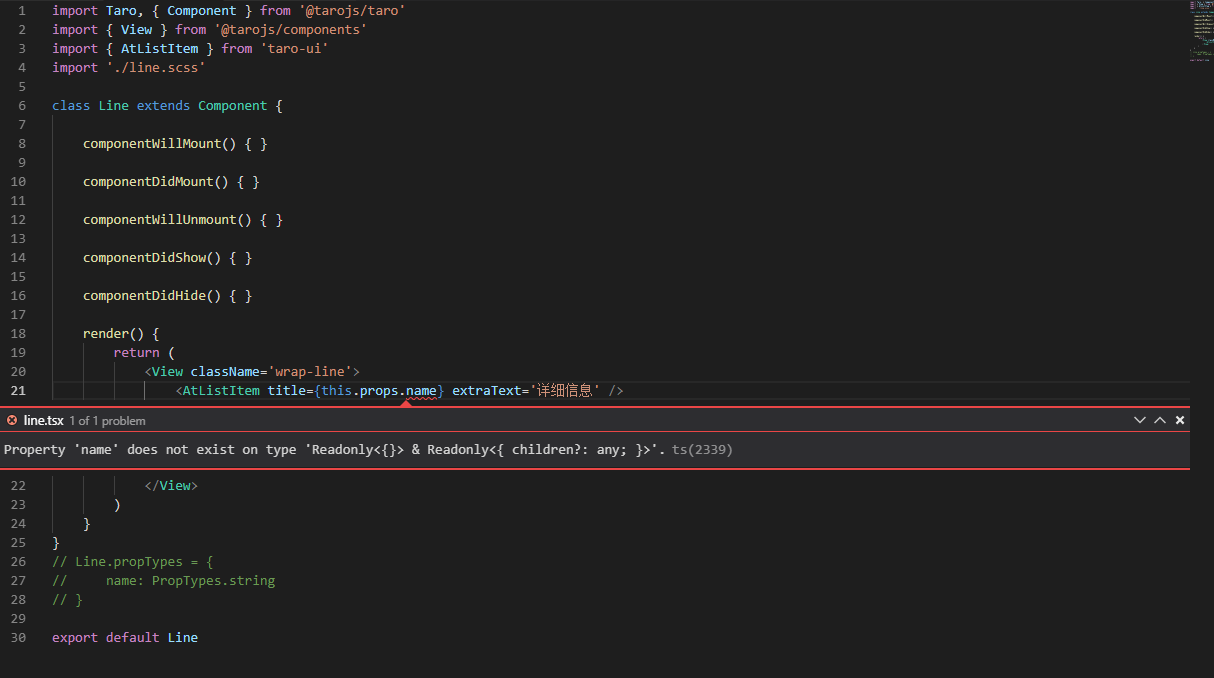Viewport: 1214px width, 678px height.
Task: Click the ts(2339) error code
Action: click(x=702, y=450)
